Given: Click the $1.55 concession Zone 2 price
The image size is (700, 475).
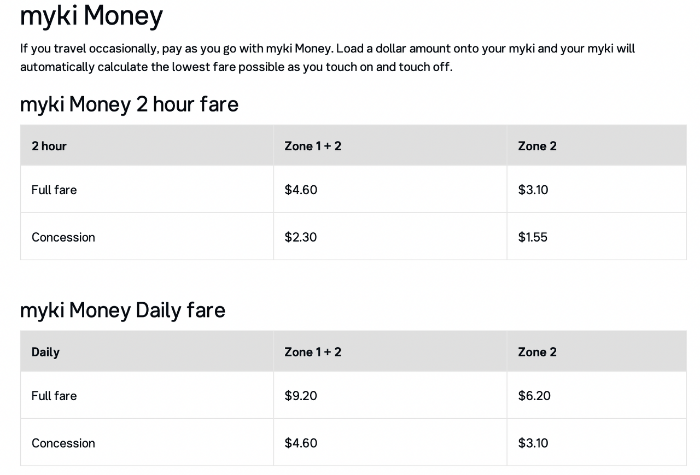Looking at the screenshot, I should pyautogui.click(x=533, y=237).
